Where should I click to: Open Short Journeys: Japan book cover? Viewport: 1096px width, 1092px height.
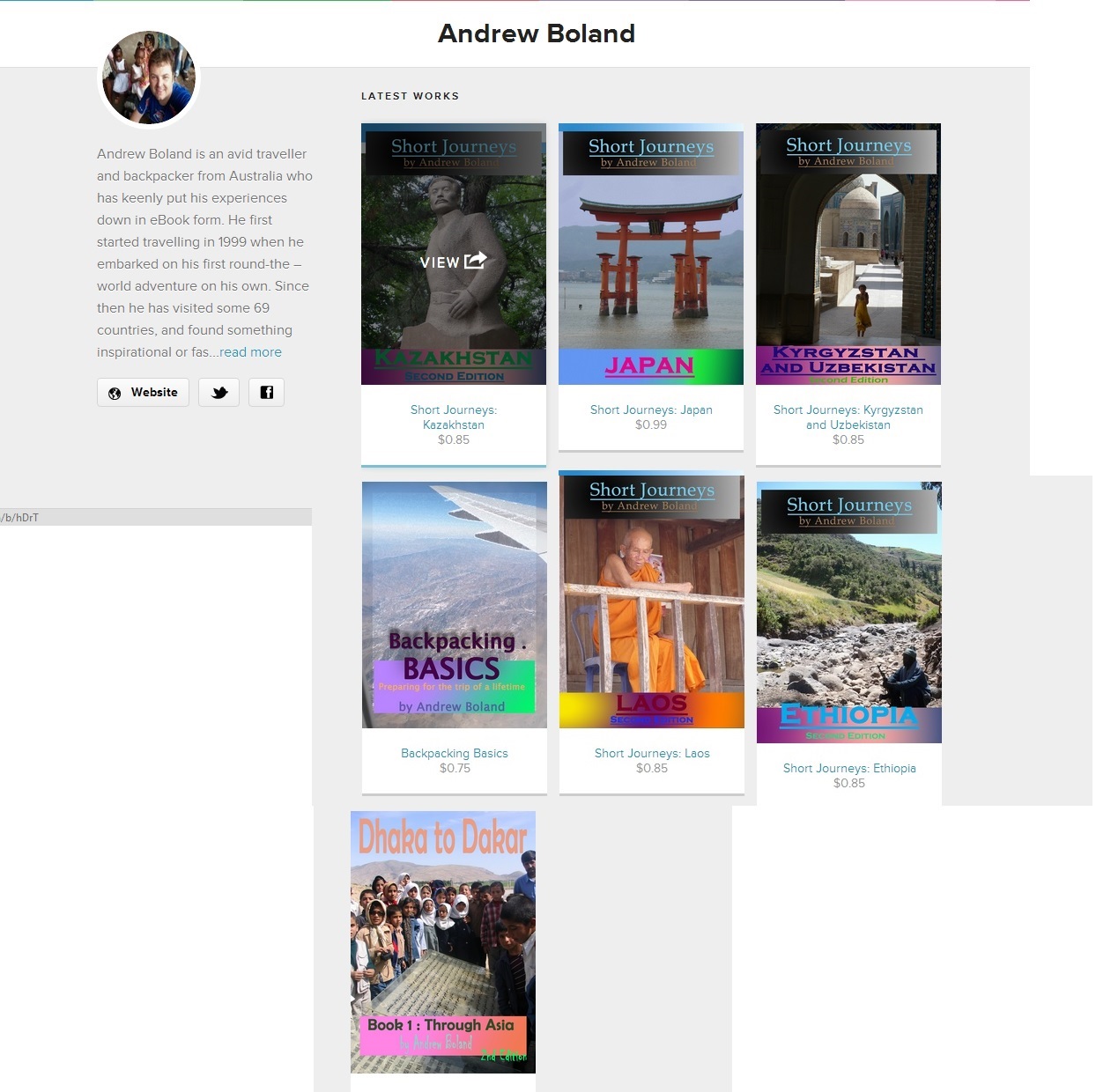[x=650, y=254]
